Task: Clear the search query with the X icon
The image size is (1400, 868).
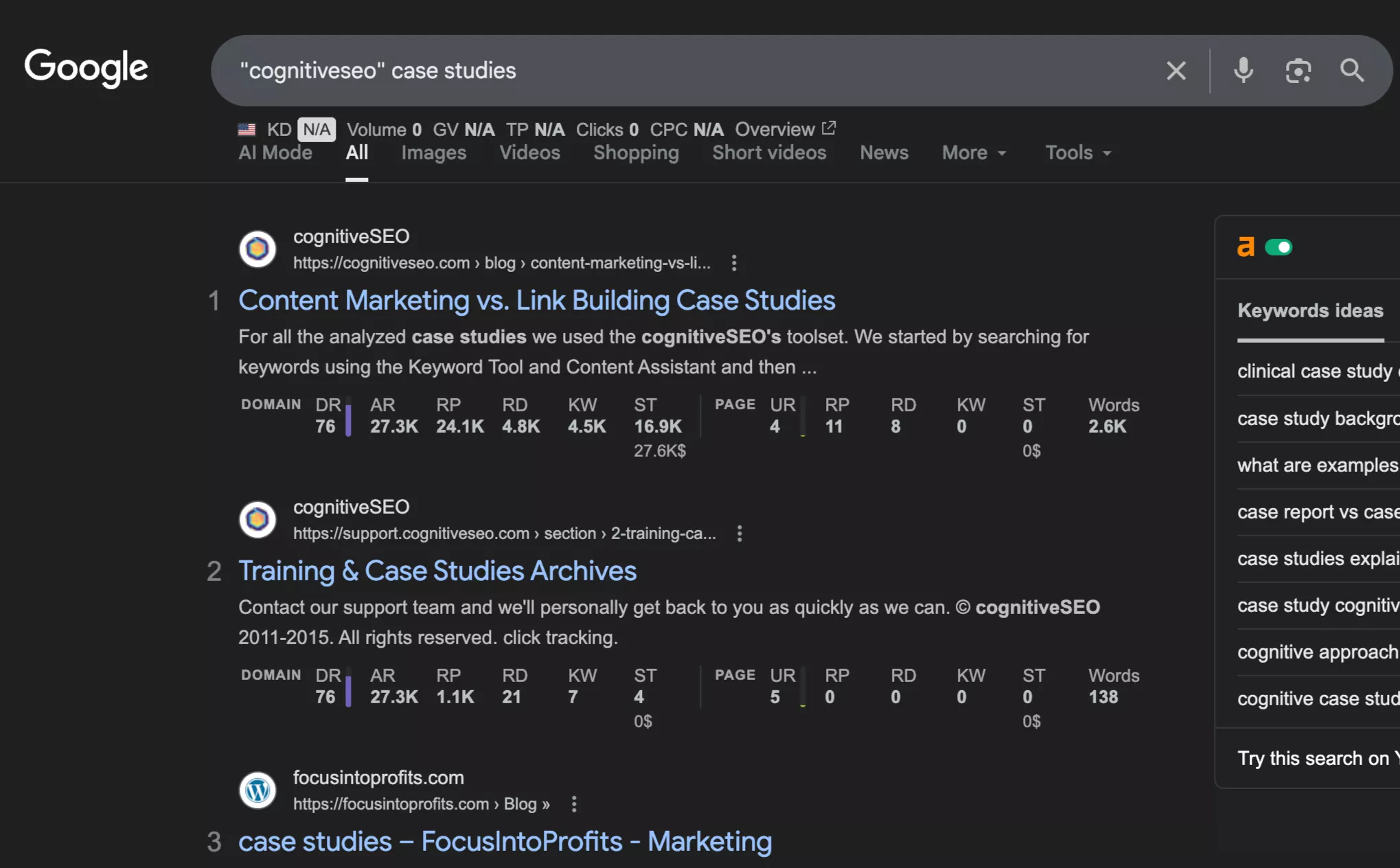Action: 1176,70
